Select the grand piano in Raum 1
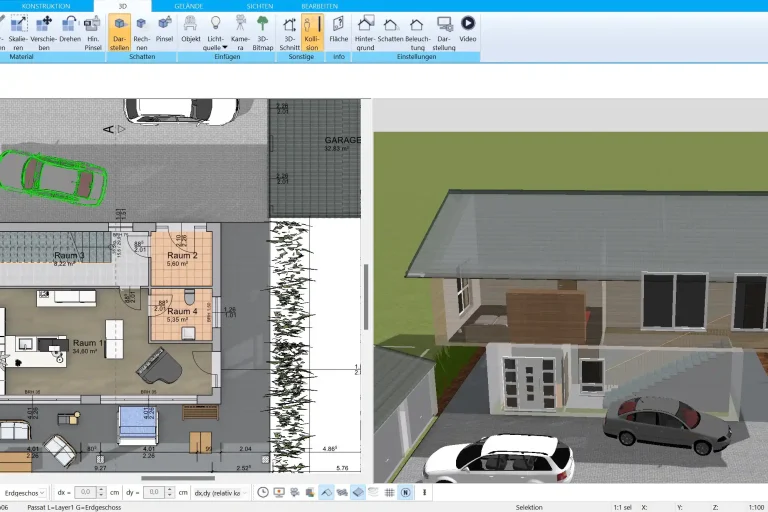 [161, 366]
